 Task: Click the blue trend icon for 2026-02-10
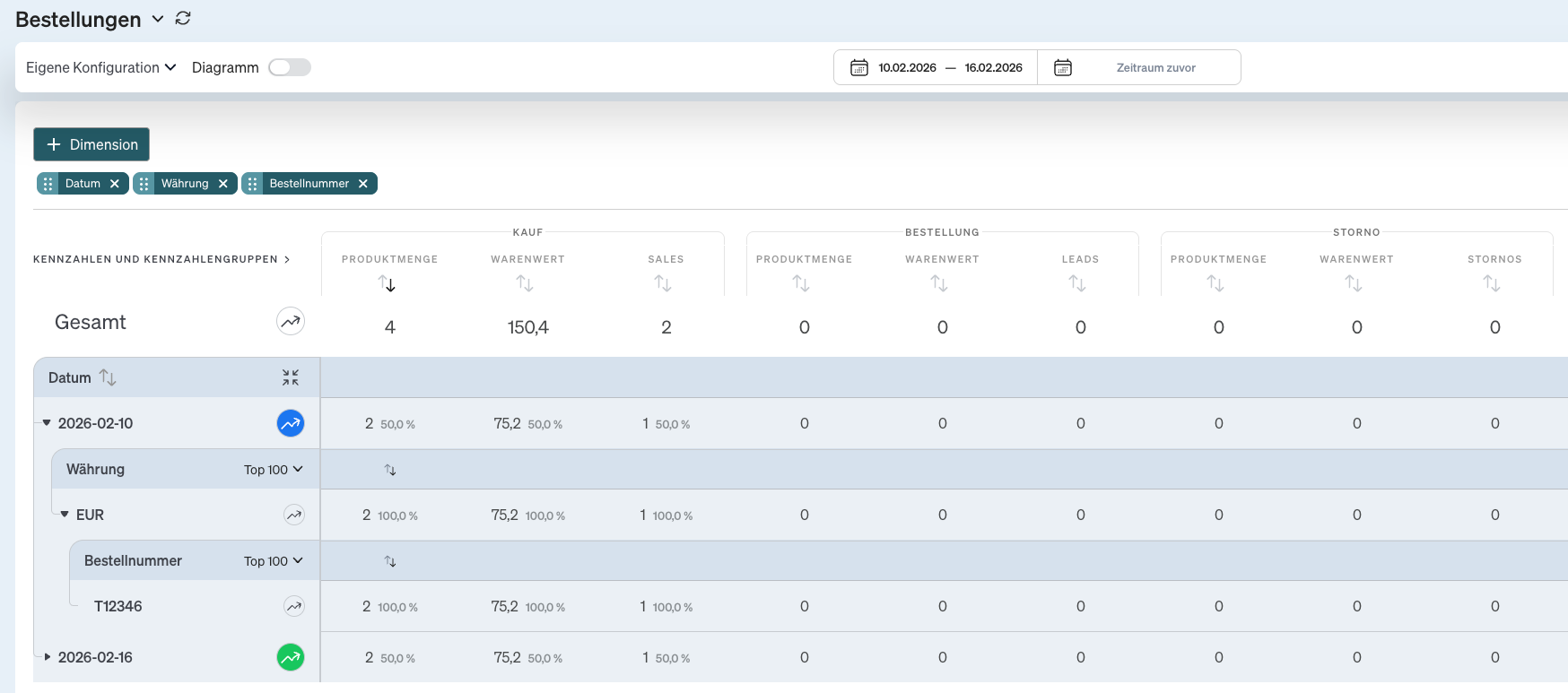[x=290, y=423]
